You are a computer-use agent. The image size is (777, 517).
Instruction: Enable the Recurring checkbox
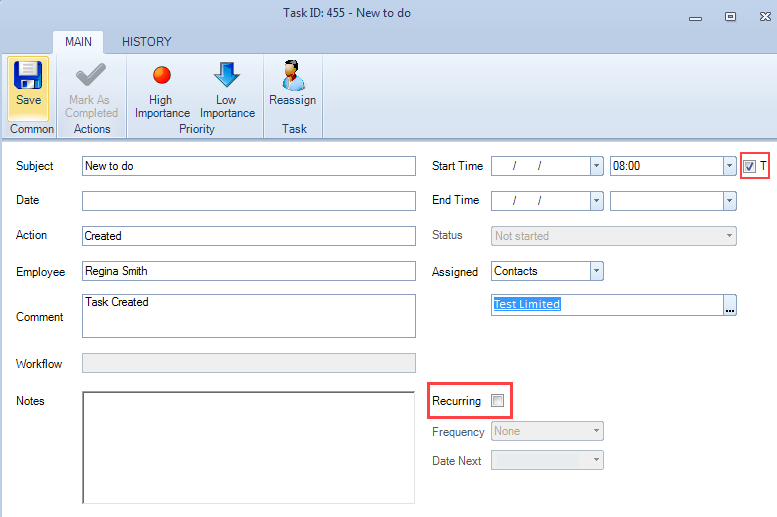[497, 401]
